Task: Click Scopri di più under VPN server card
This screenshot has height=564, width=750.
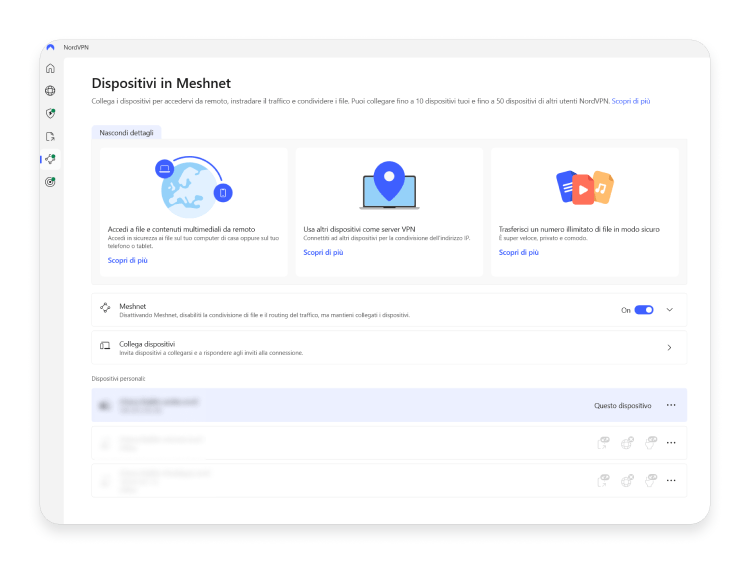Action: (x=323, y=253)
